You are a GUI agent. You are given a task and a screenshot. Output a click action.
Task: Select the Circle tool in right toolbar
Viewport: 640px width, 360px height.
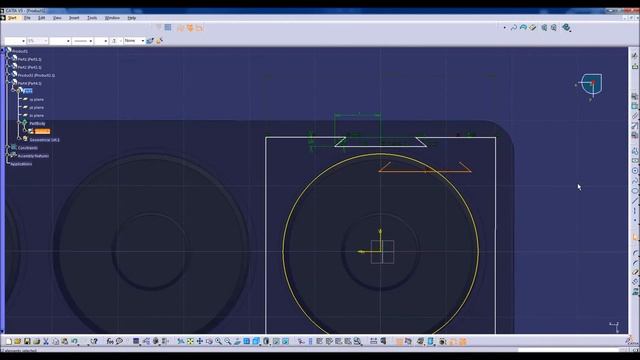pyautogui.click(x=635, y=171)
